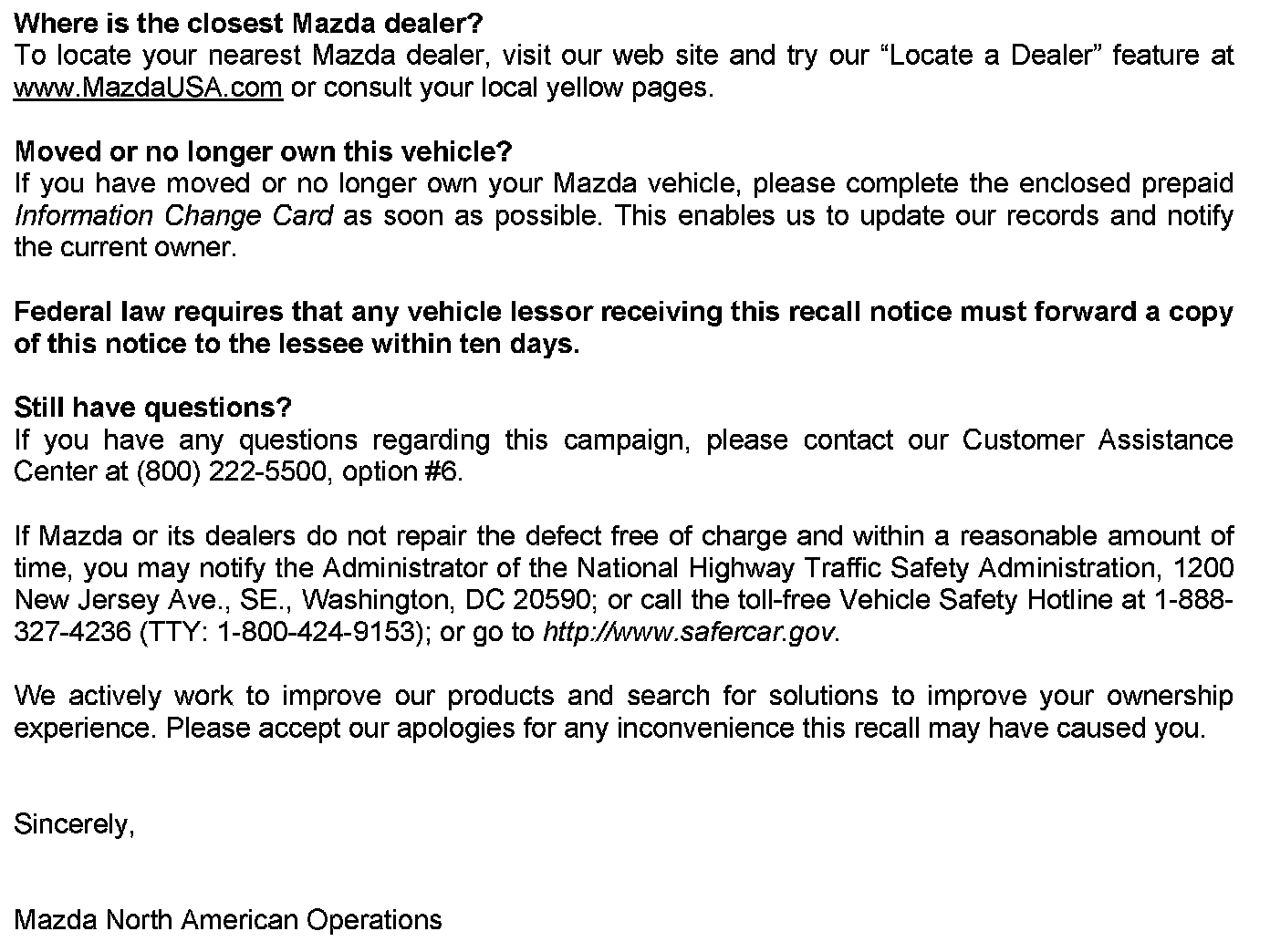Select the "Still have questions?" heading
The width and height of the screenshot is (1270, 952).
point(152,408)
